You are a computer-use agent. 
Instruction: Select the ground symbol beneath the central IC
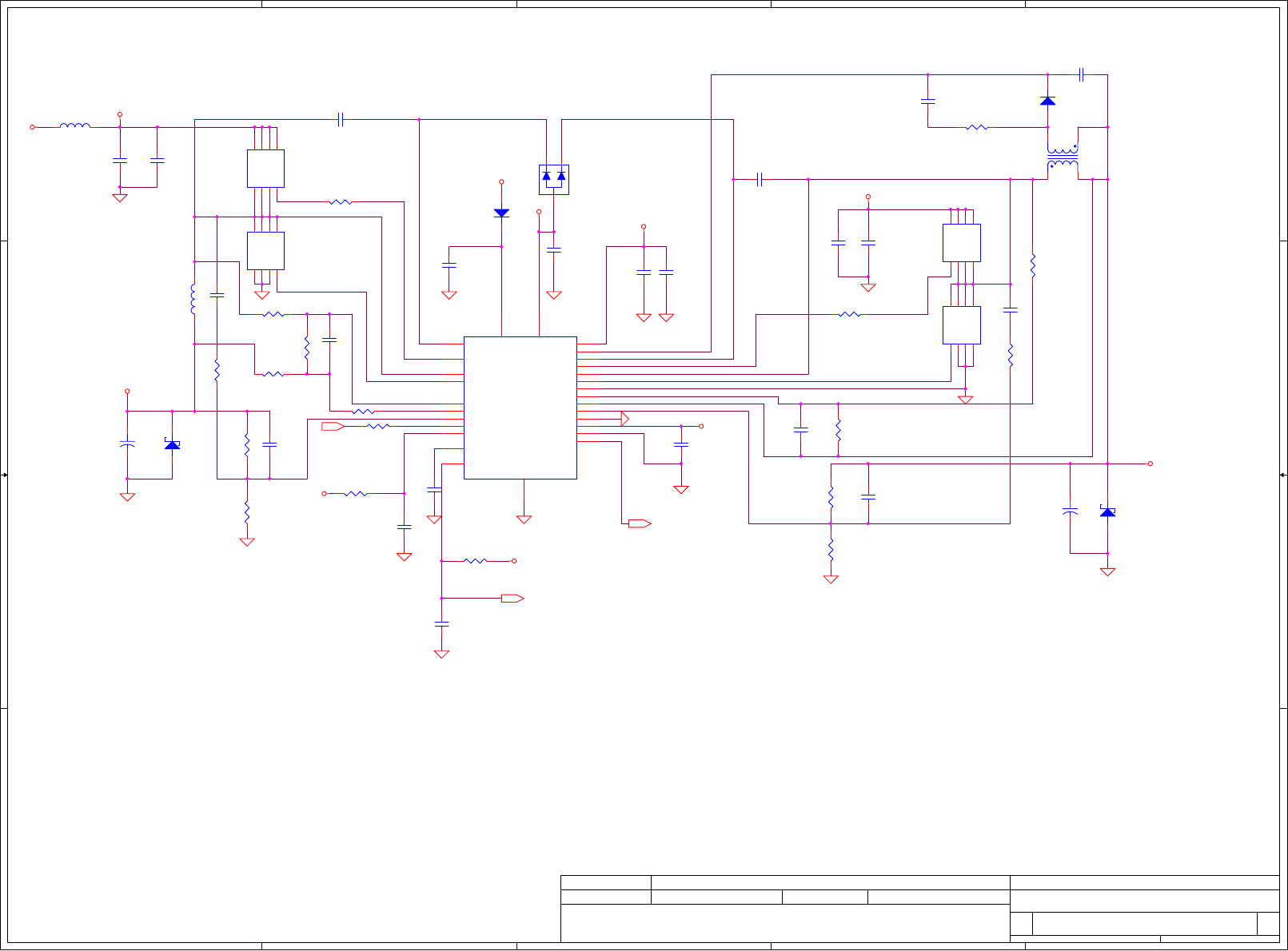coord(524,519)
